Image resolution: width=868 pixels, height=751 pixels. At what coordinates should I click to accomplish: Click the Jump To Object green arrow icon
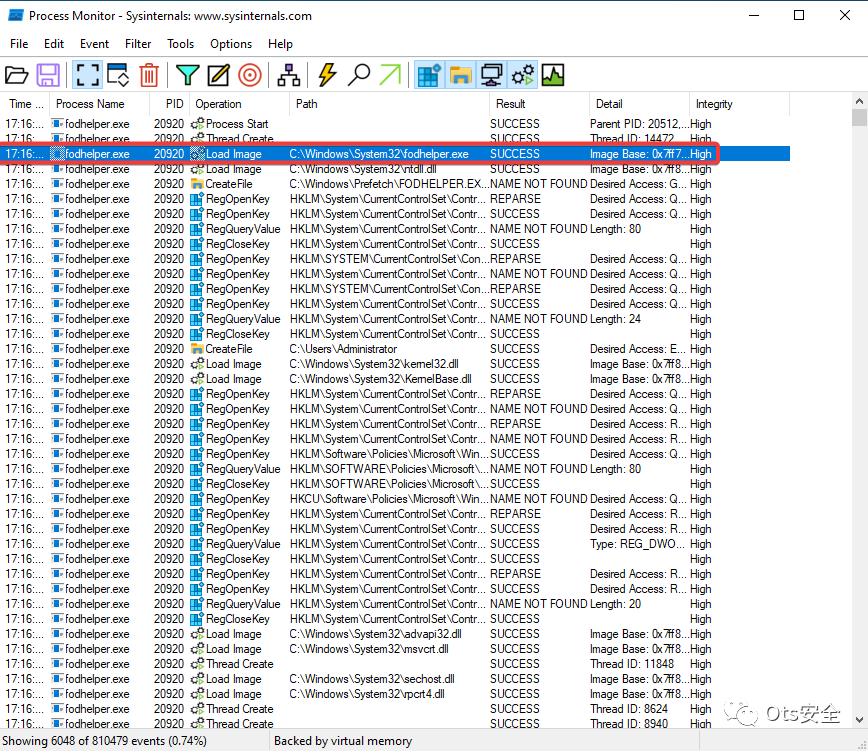[x=390, y=75]
